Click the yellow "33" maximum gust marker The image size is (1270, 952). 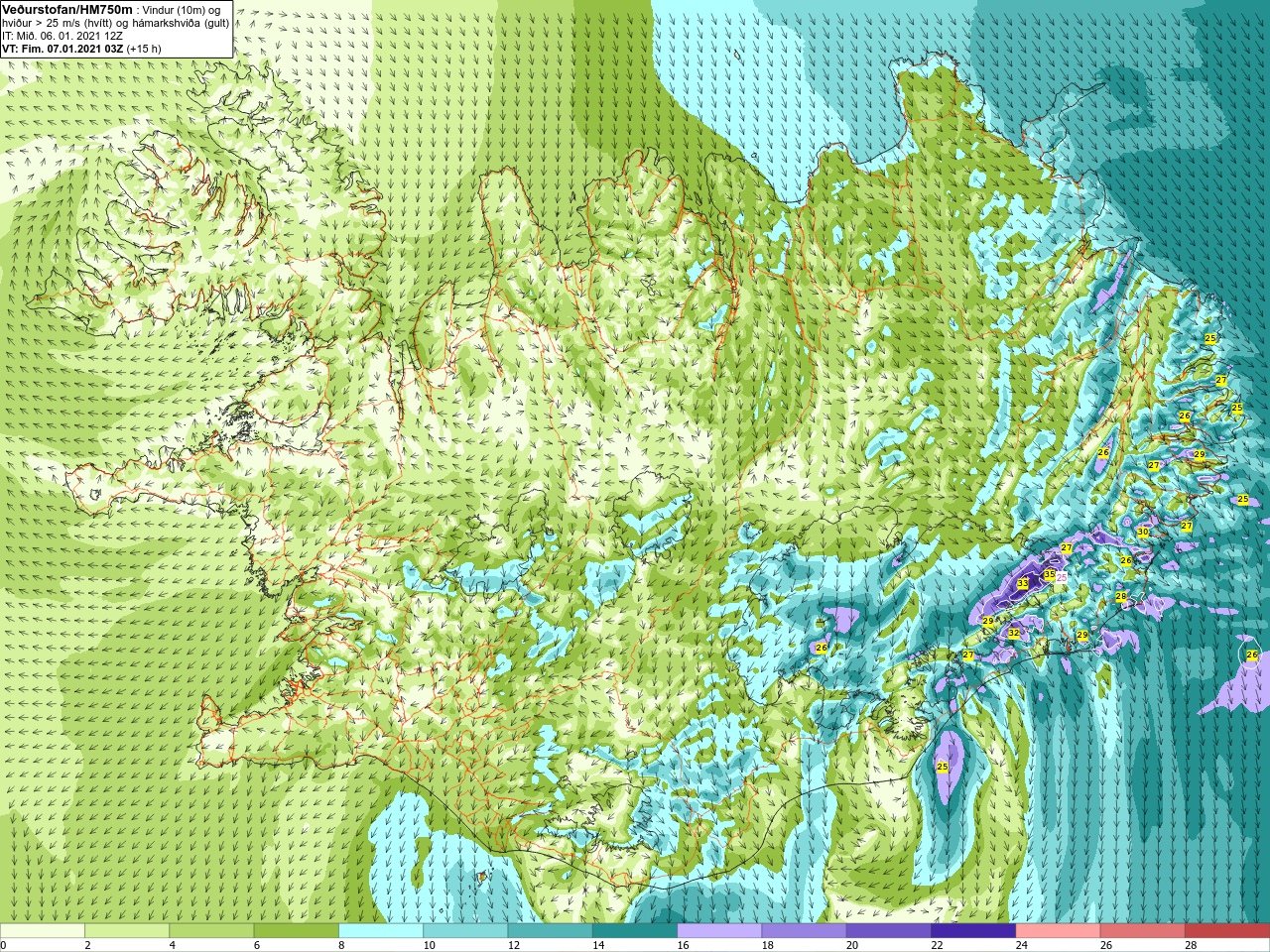click(x=1022, y=583)
